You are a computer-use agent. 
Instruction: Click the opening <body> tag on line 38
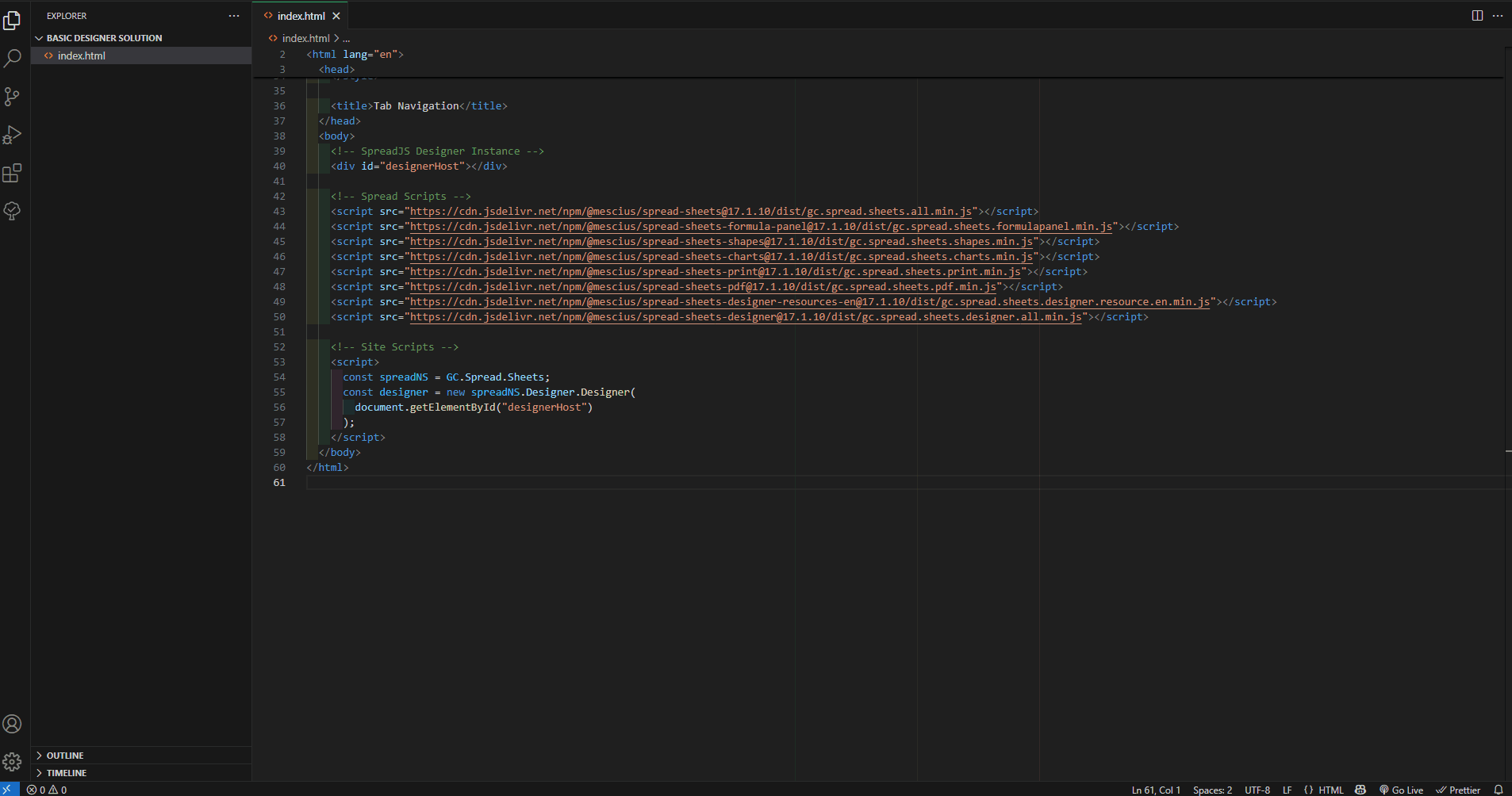tap(336, 136)
